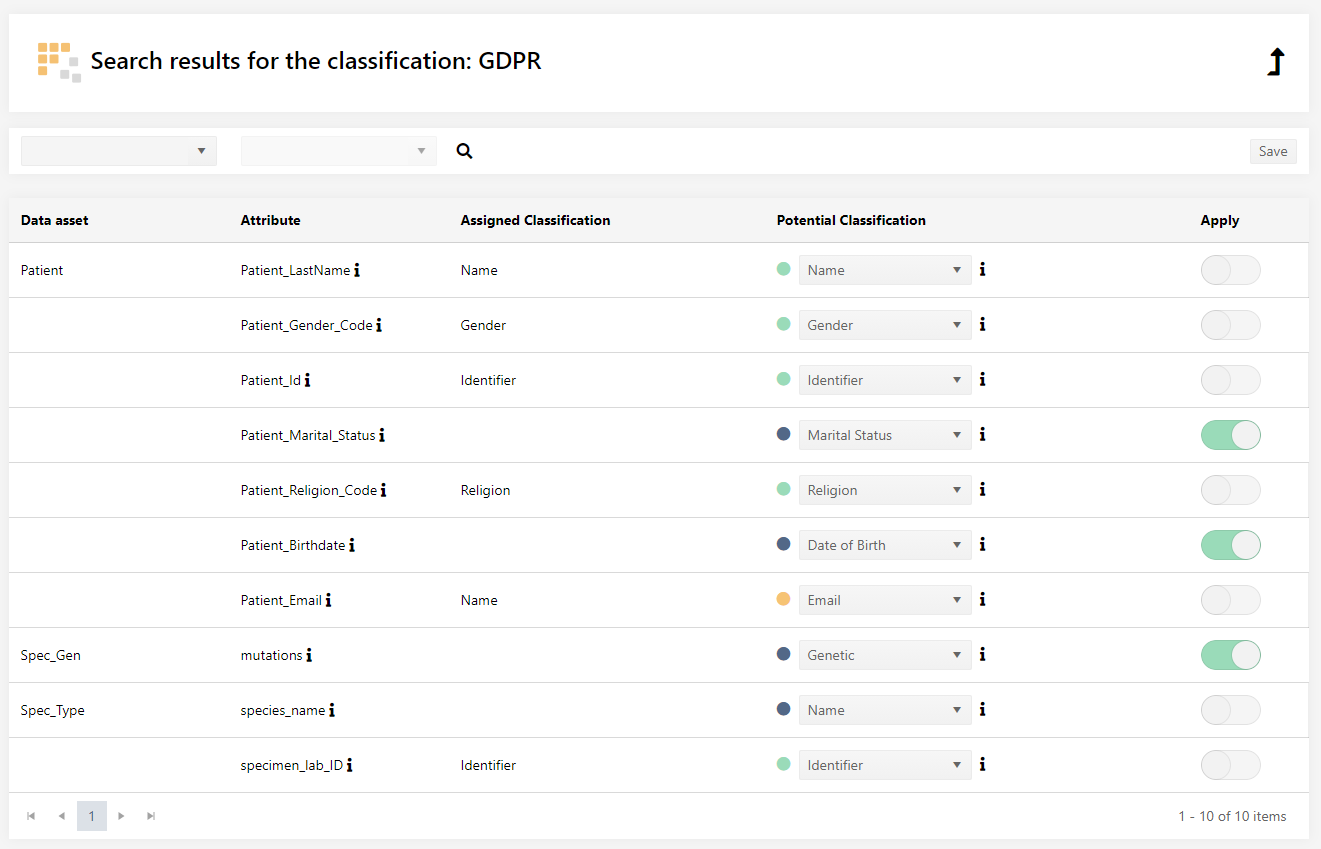1321x849 pixels.
Task: Click info icon beside Genetic classification dropdown
Action: pos(983,655)
